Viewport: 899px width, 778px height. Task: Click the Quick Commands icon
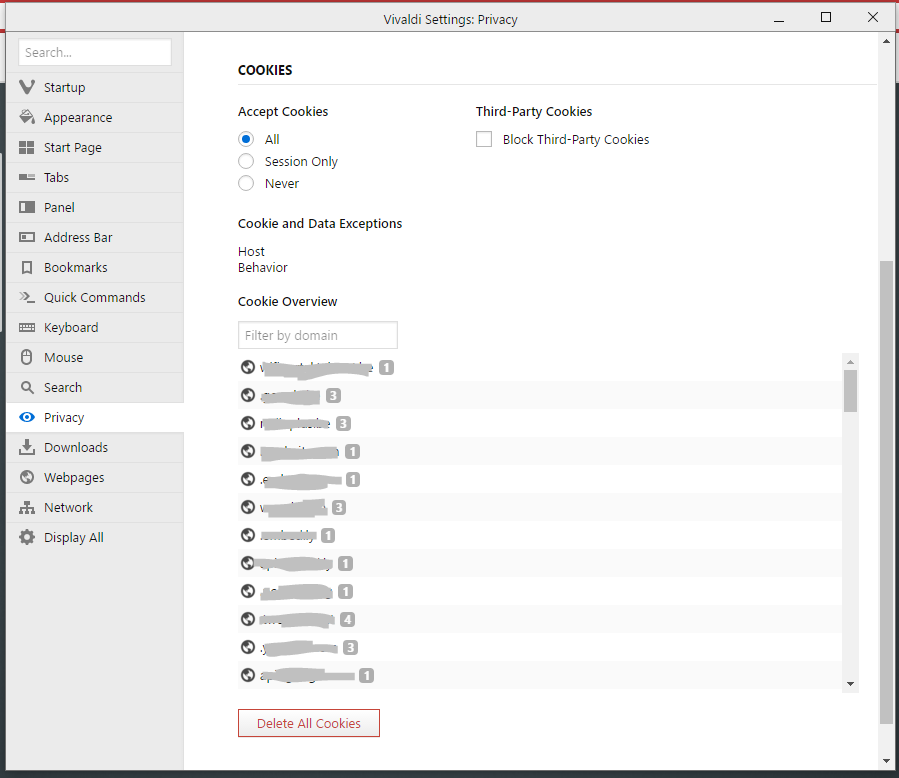27,297
